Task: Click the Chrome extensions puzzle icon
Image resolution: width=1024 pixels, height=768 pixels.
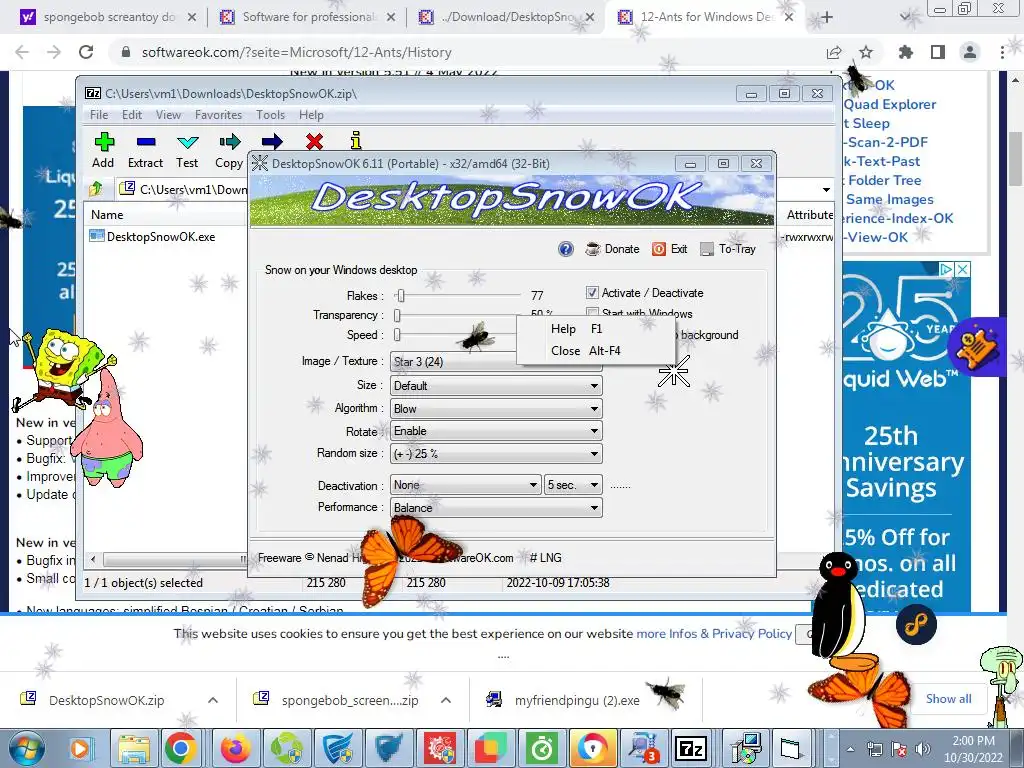Action: [x=906, y=52]
